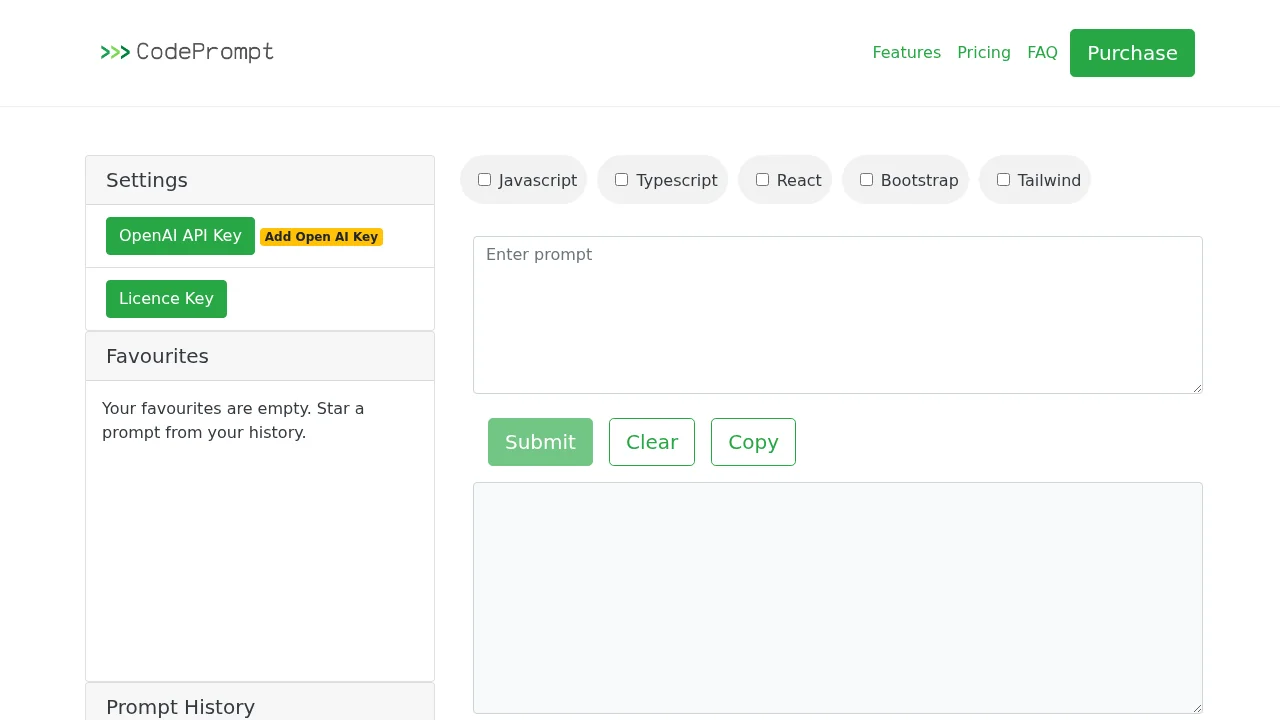Open the OpenAI API Key settings
The width and height of the screenshot is (1280, 720).
coord(180,236)
